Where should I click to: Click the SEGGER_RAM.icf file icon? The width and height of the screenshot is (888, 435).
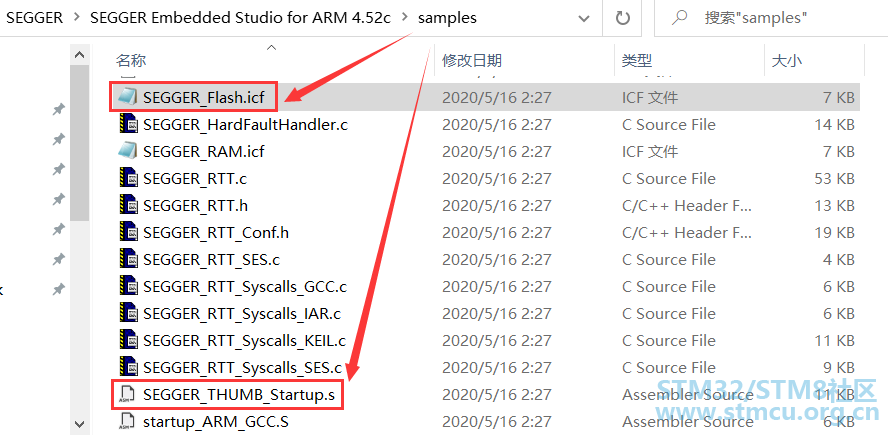click(127, 151)
